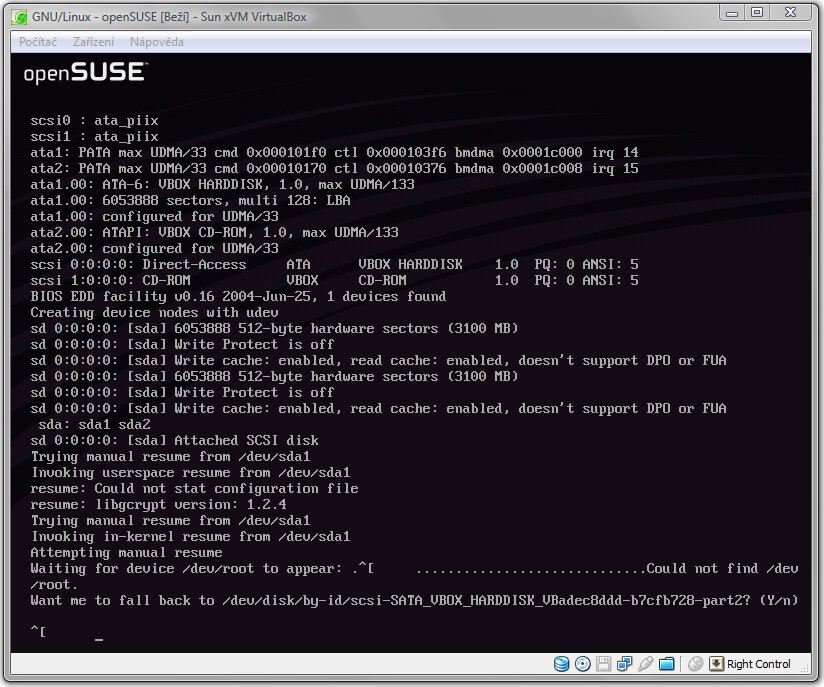Click 'Invoking userspace resume from /dev/sda1' line
This screenshot has width=824, height=687.
[x=190, y=473]
